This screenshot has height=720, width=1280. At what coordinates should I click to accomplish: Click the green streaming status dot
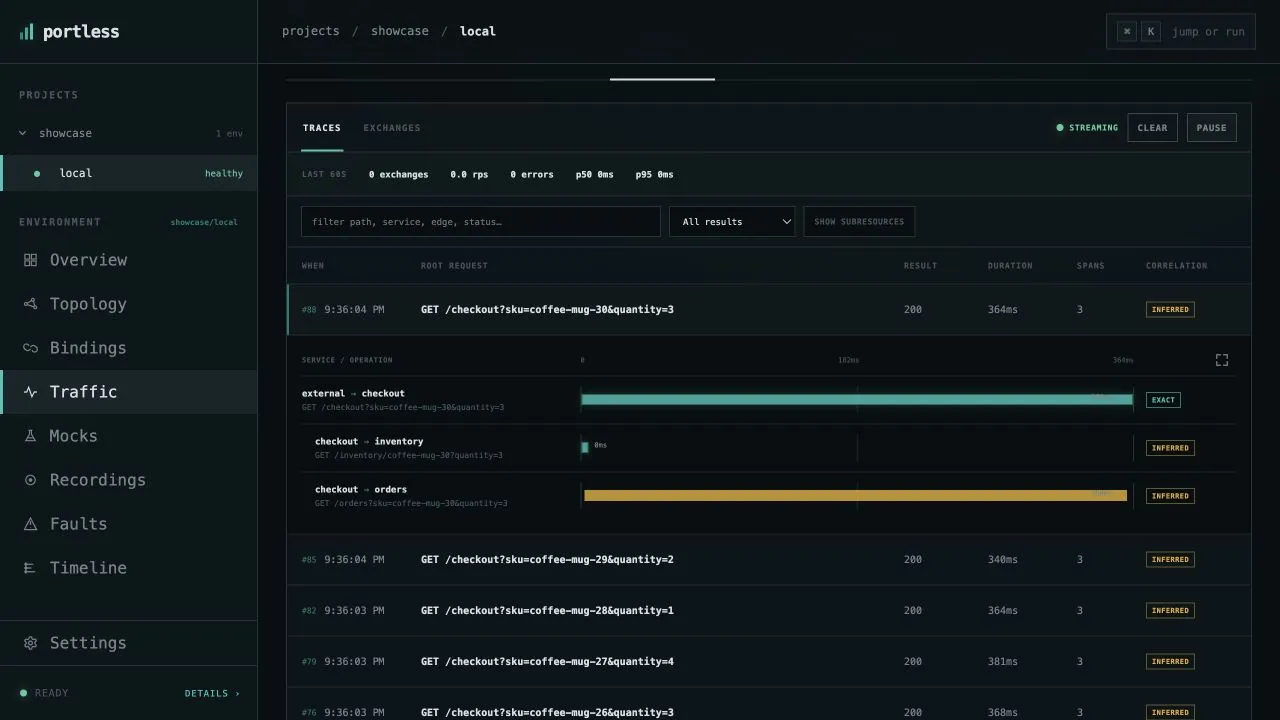click(1060, 128)
